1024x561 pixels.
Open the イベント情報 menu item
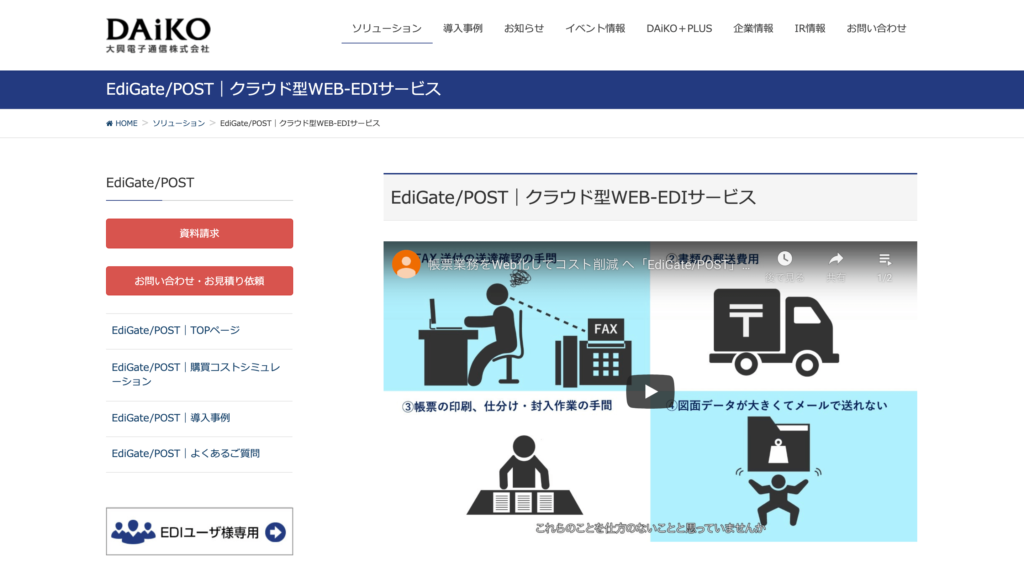(x=595, y=29)
